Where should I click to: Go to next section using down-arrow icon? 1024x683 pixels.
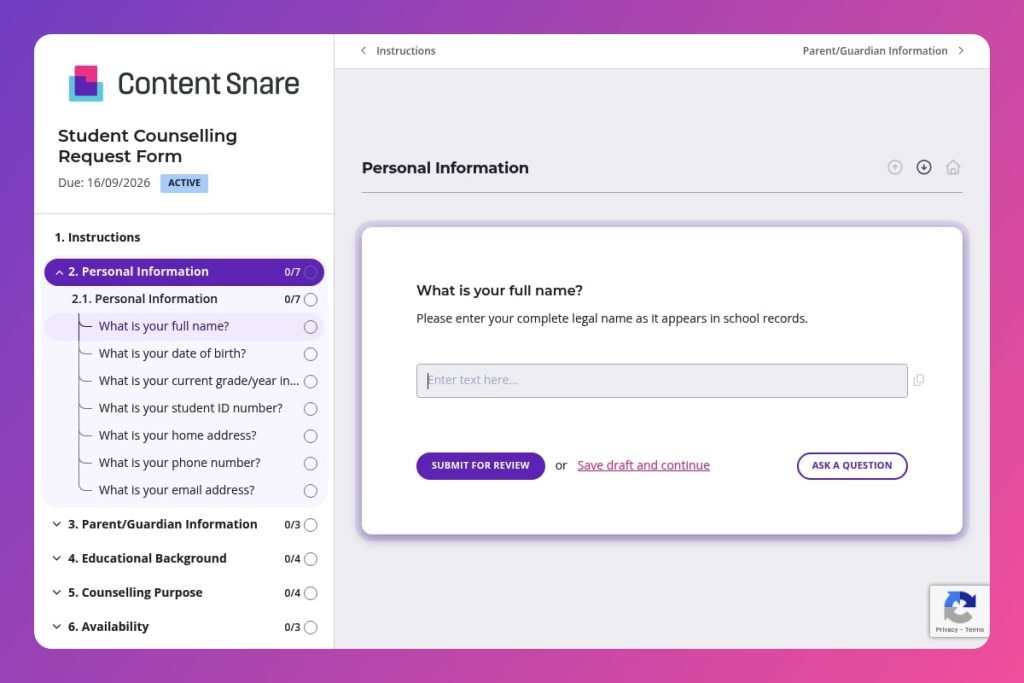923,167
